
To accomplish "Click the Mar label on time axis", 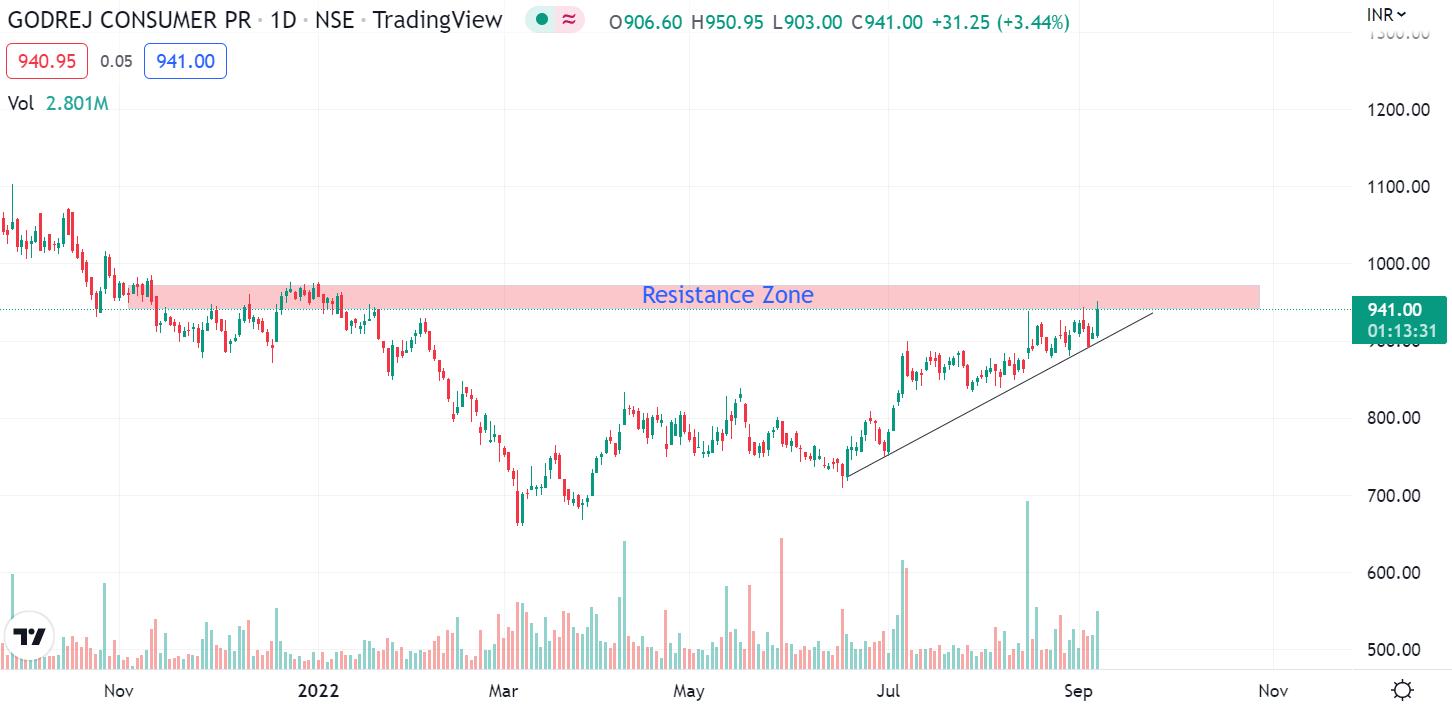I will (502, 690).
